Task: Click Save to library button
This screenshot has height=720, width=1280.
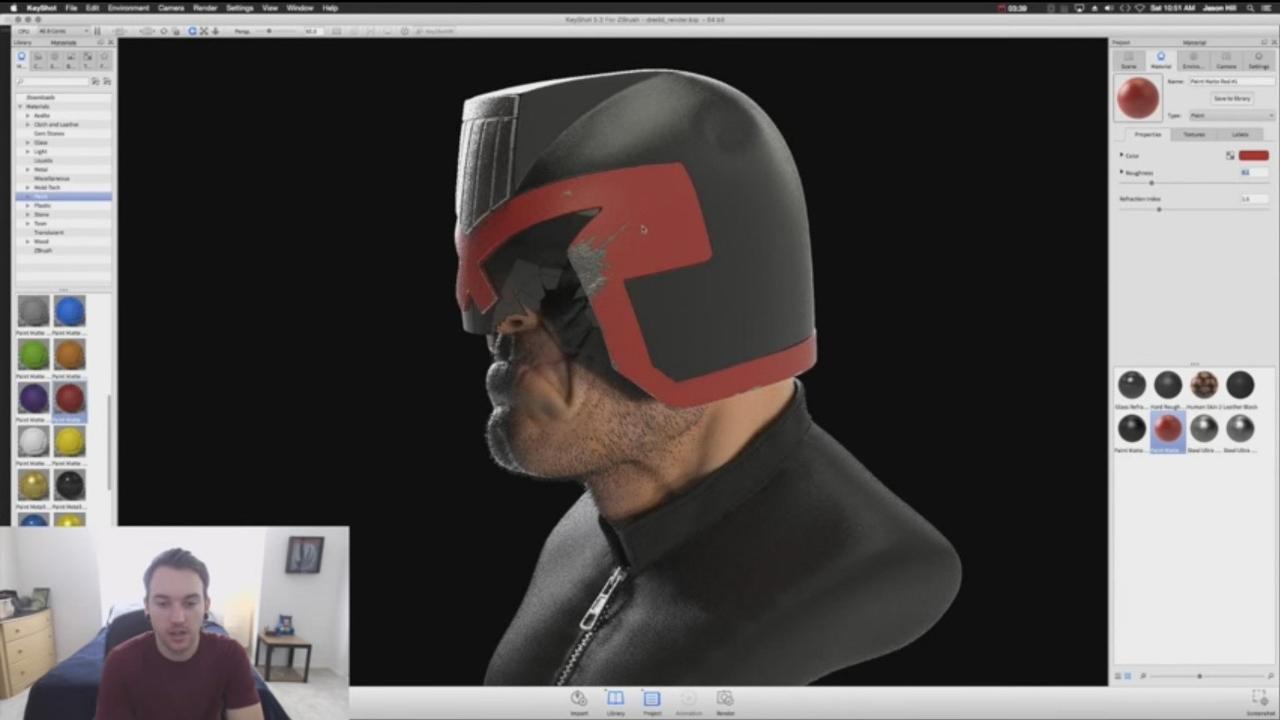Action: 1232,99
